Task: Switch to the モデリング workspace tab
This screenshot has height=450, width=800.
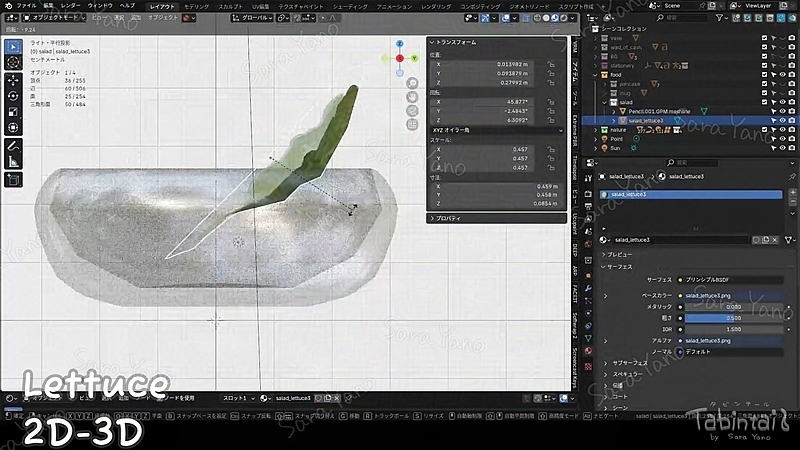Action: 196,7
